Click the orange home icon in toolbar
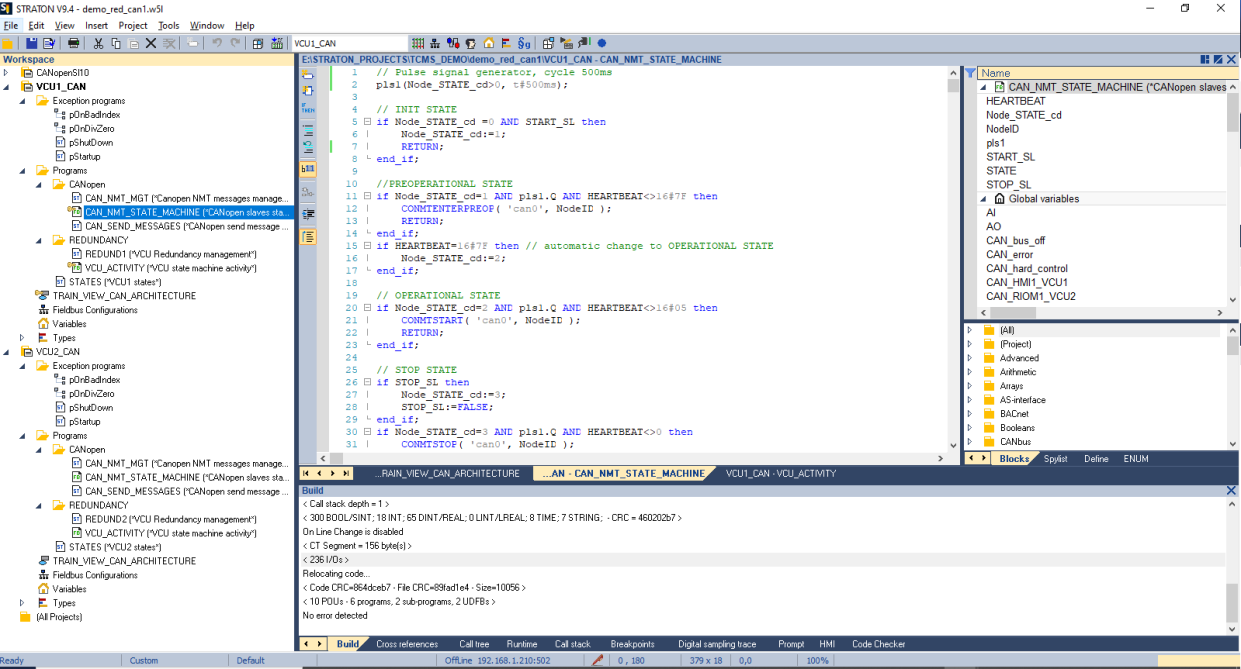Screen dimensions: 1241x669 [489, 43]
